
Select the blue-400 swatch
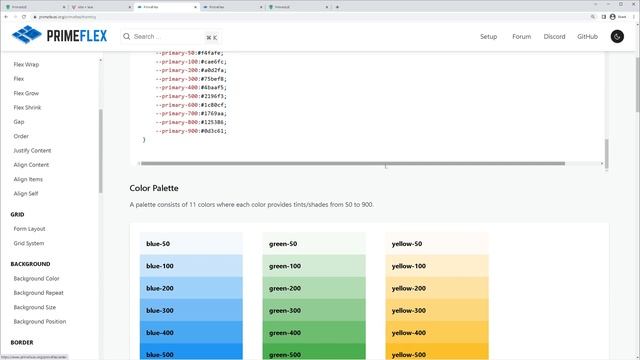click(191, 332)
